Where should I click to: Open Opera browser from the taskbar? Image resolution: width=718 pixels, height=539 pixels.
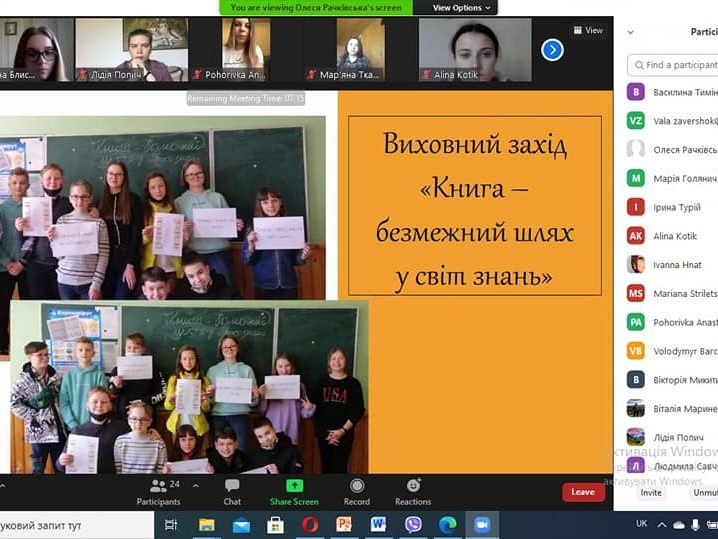pyautogui.click(x=310, y=525)
